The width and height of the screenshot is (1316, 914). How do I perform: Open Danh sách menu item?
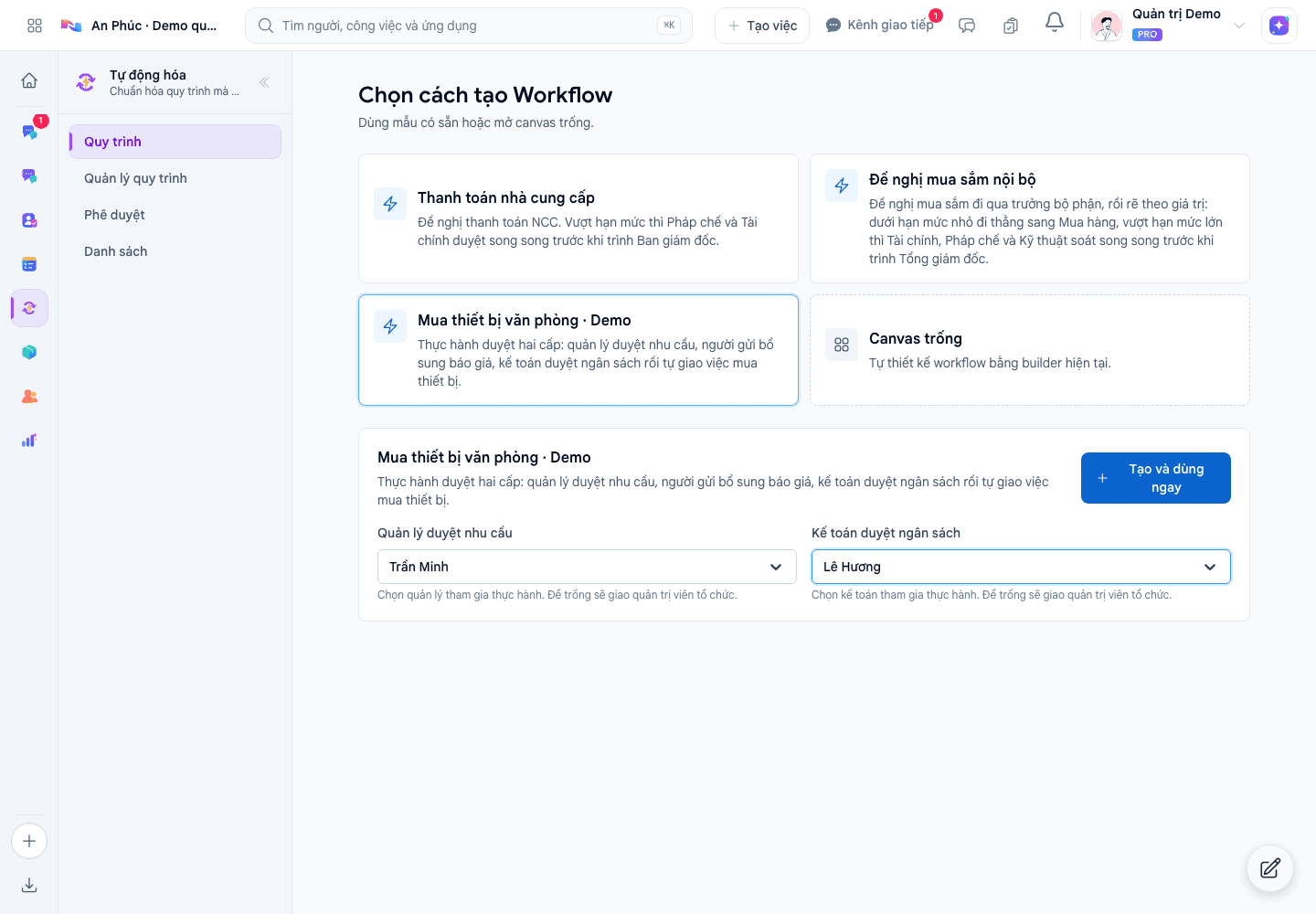click(x=175, y=251)
